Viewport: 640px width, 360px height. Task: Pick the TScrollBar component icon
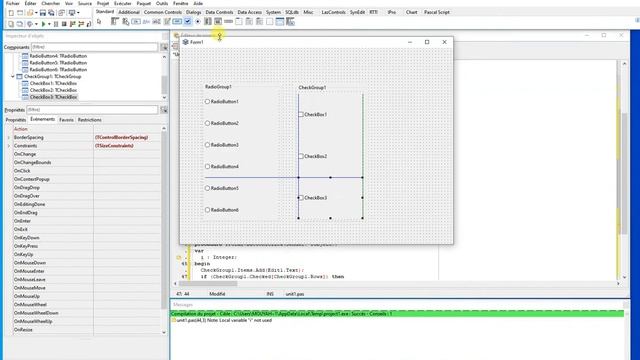tap(229, 22)
